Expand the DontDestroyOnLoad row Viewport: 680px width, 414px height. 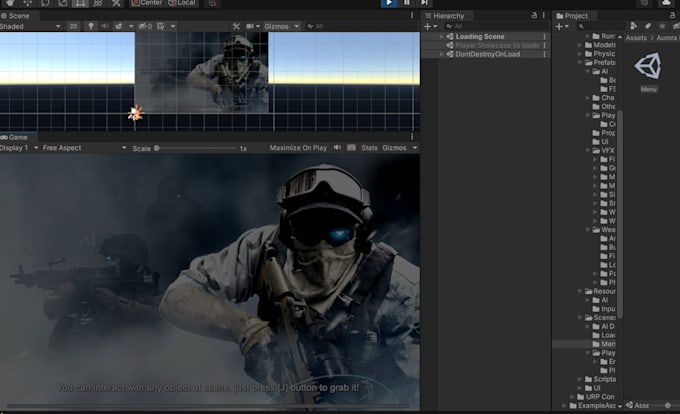point(441,55)
